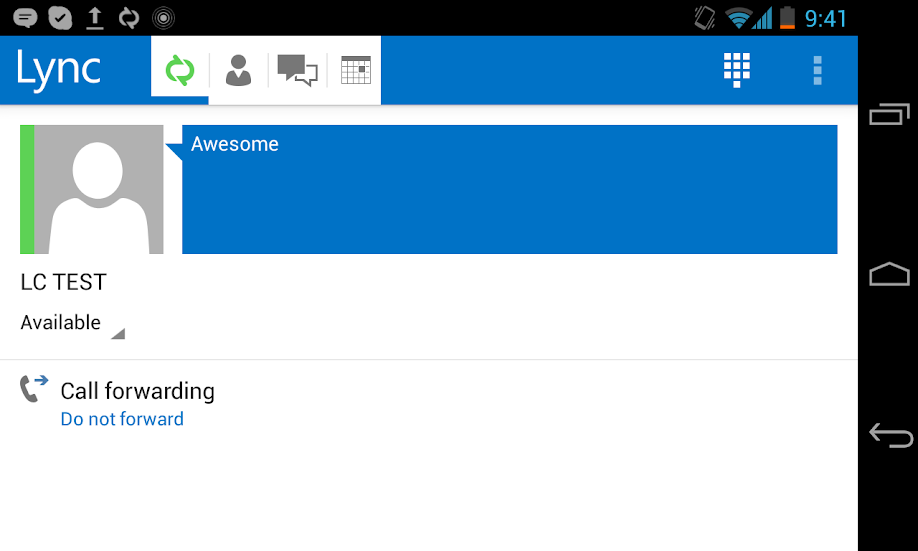Open the overflow menu with three dots
This screenshot has width=918, height=551.
(818, 70)
